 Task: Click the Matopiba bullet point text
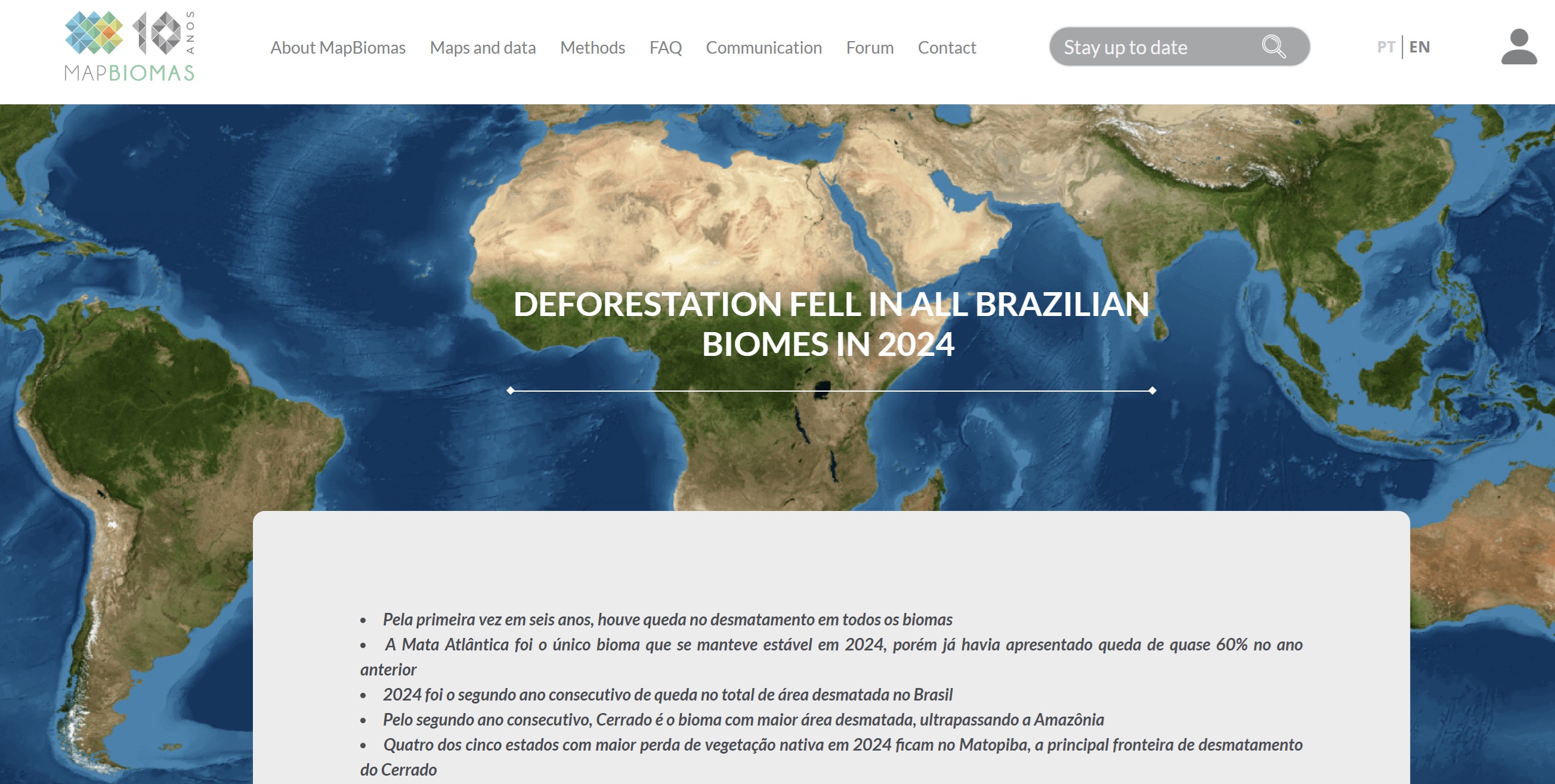pos(842,745)
